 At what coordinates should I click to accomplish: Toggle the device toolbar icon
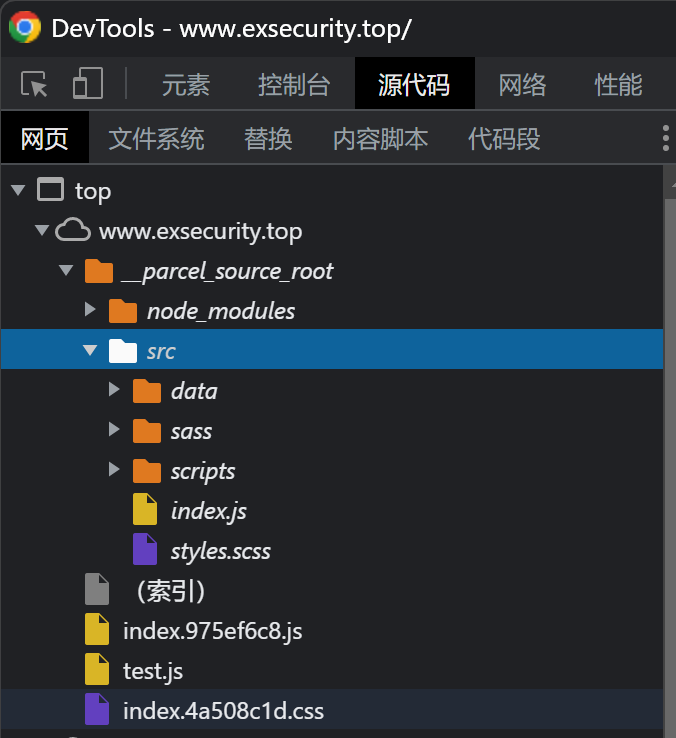[88, 83]
